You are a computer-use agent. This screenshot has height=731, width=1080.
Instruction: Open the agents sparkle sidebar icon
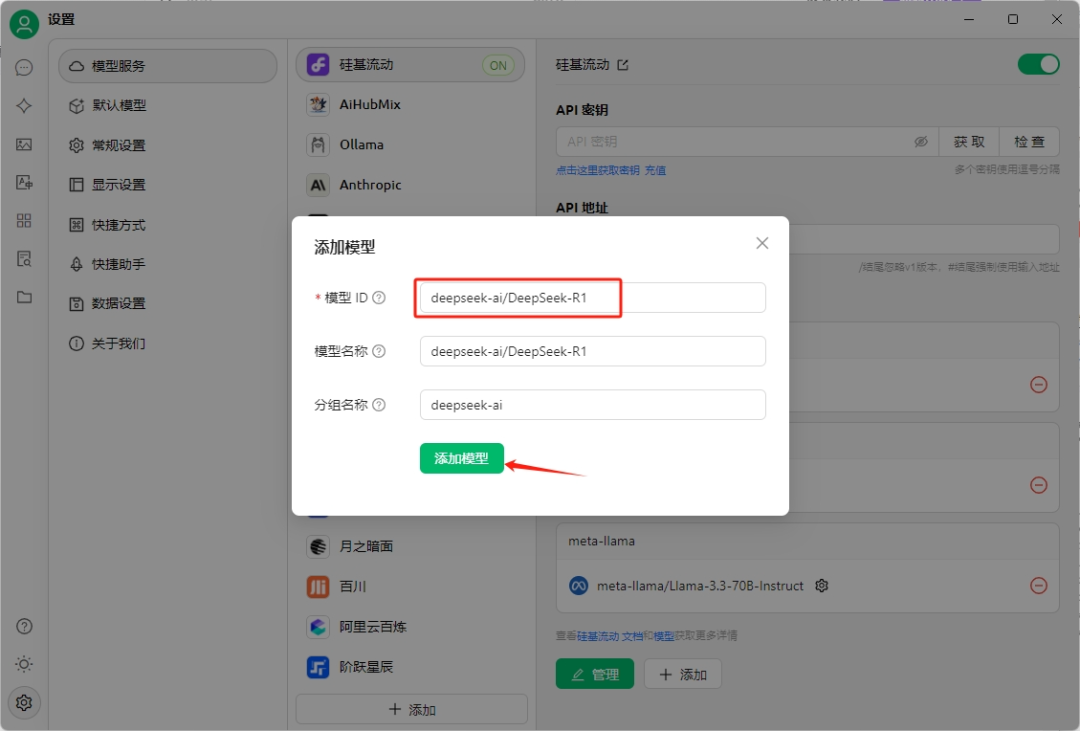(x=24, y=105)
